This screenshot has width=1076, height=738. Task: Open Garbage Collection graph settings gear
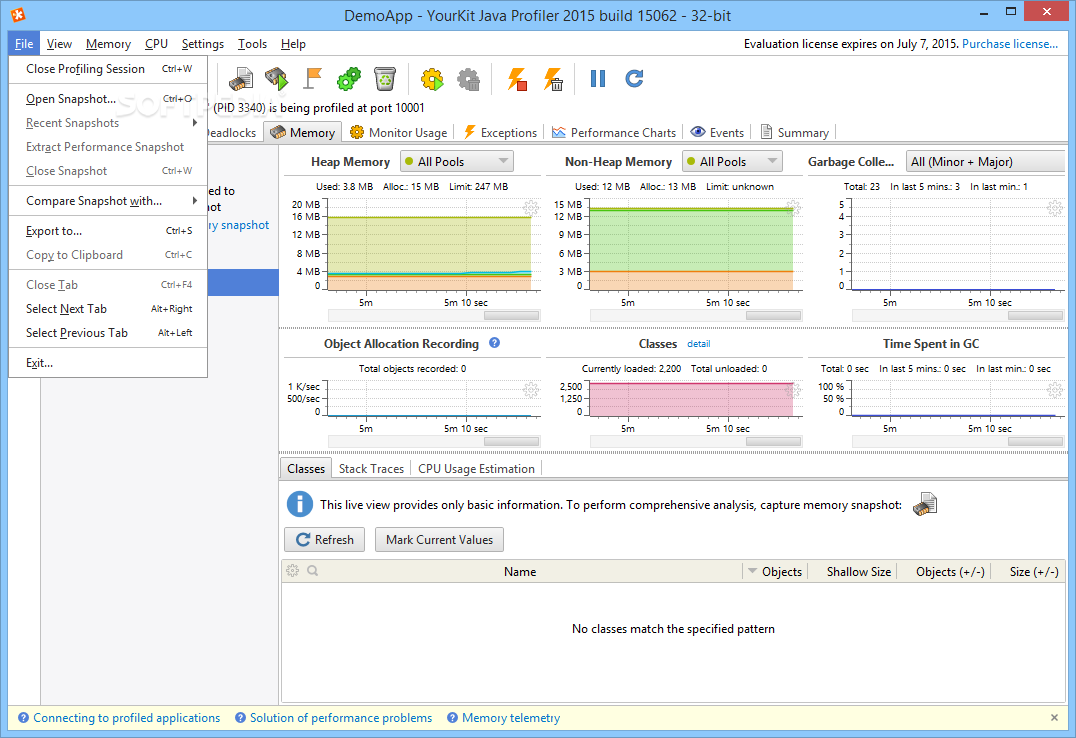coord(1055,207)
